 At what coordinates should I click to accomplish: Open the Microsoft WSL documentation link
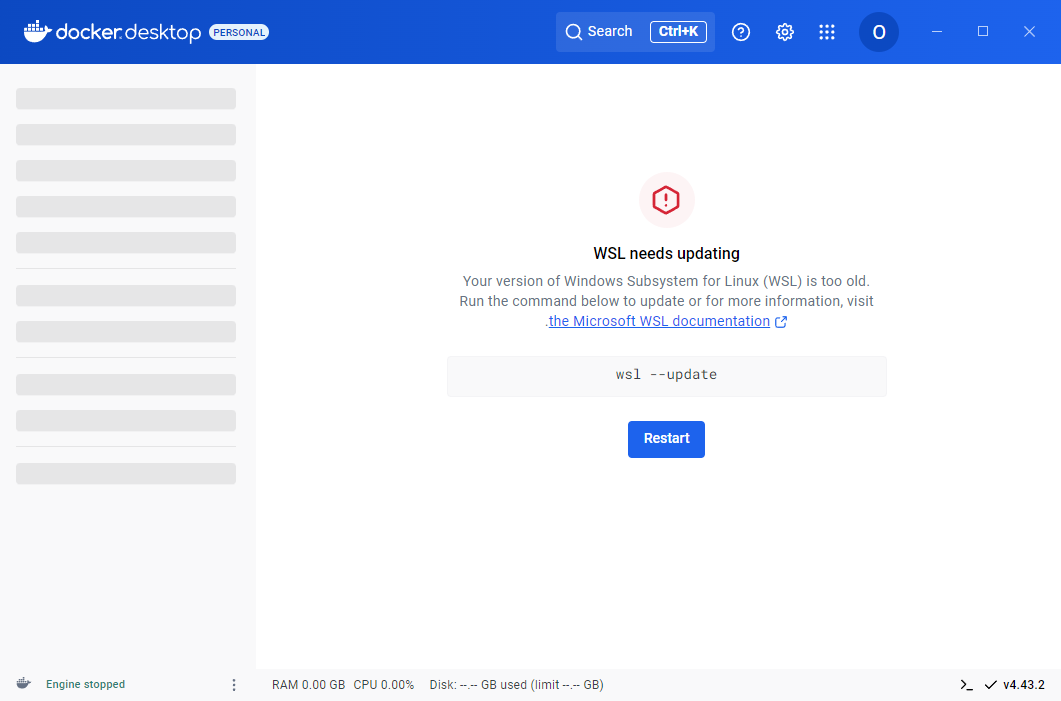[x=659, y=321]
